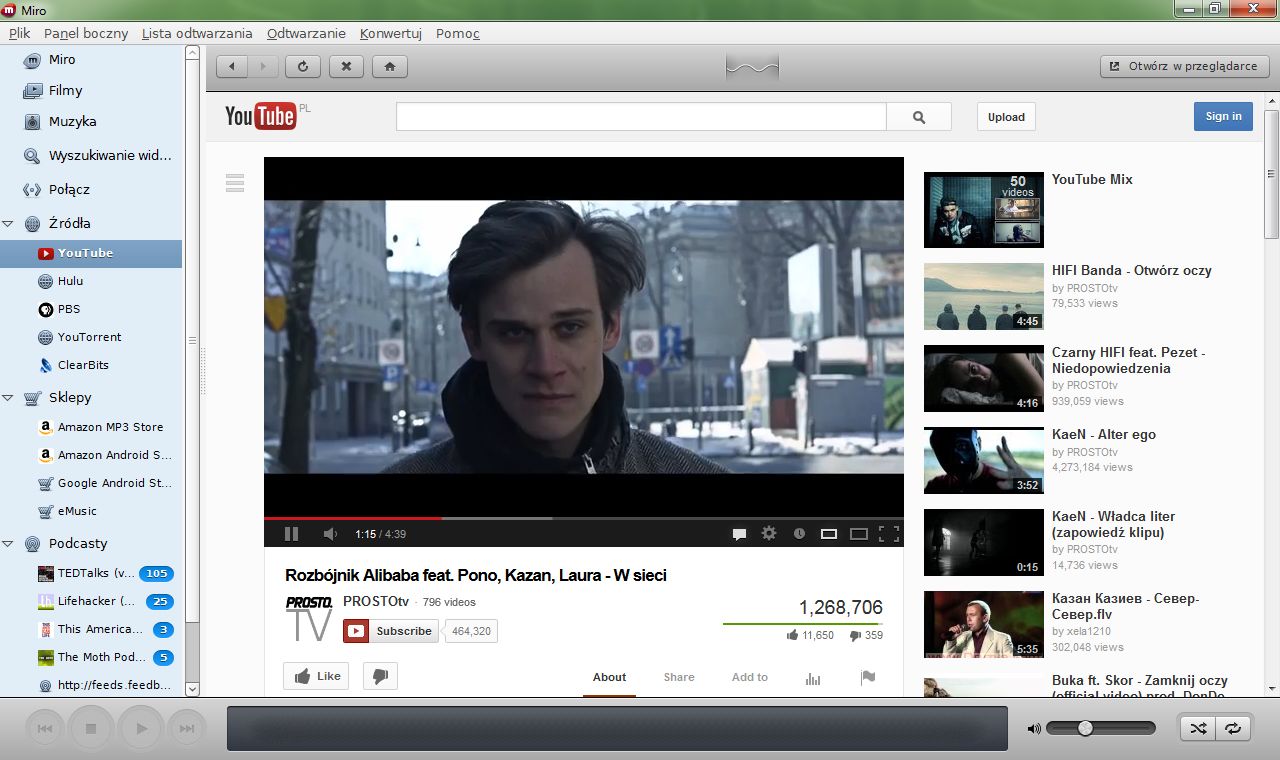This screenshot has height=760, width=1280.
Task: Toggle shuffle in Miro player bar
Action: (x=1198, y=729)
